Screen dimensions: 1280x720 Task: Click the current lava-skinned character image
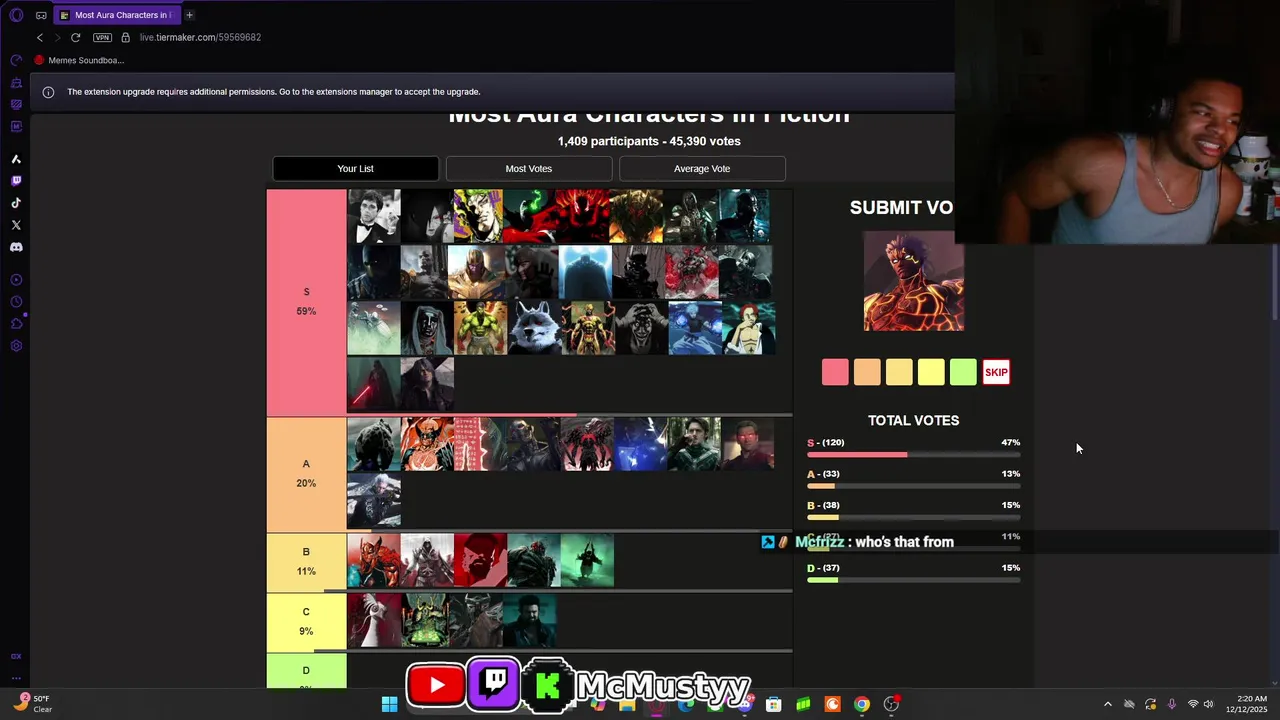(x=914, y=281)
